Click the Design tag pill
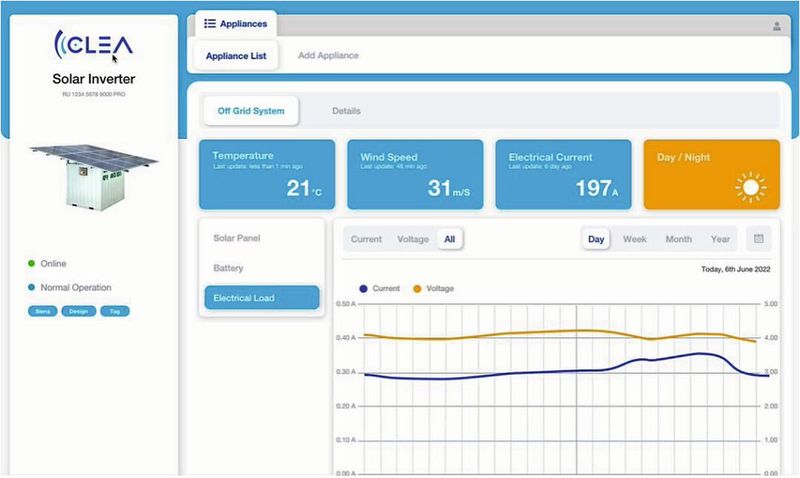Viewport: 800px width, 478px height. coord(79,311)
